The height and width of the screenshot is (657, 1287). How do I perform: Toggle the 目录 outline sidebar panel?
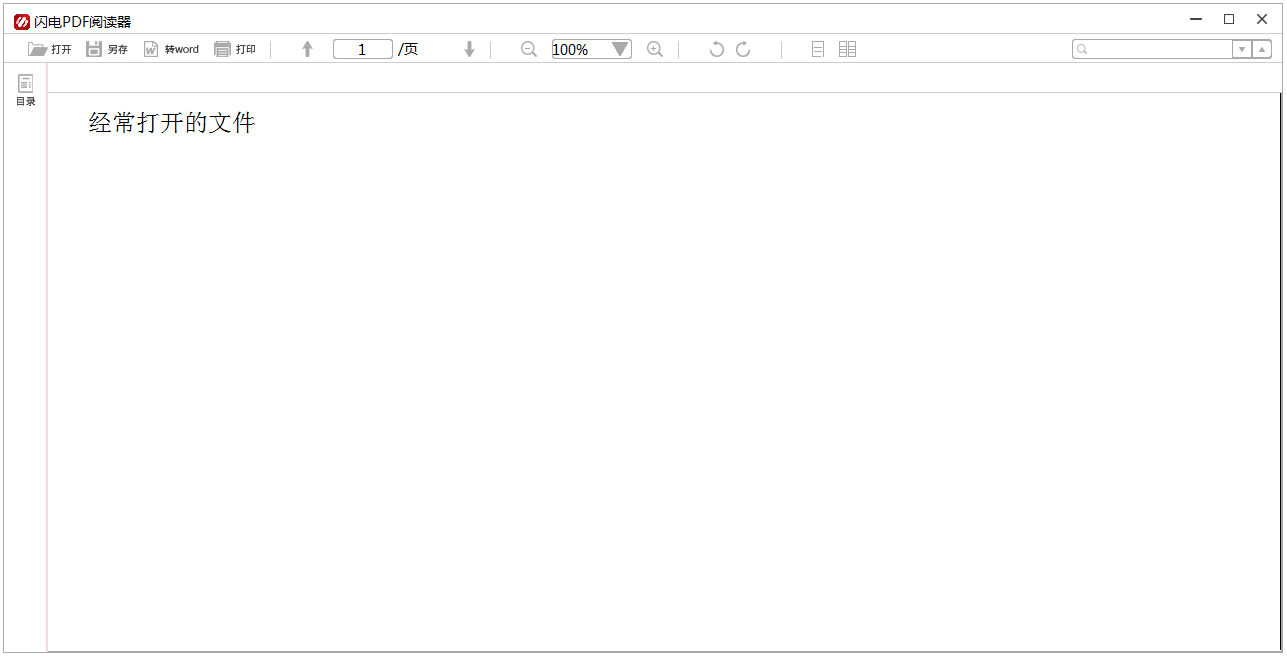click(26, 90)
